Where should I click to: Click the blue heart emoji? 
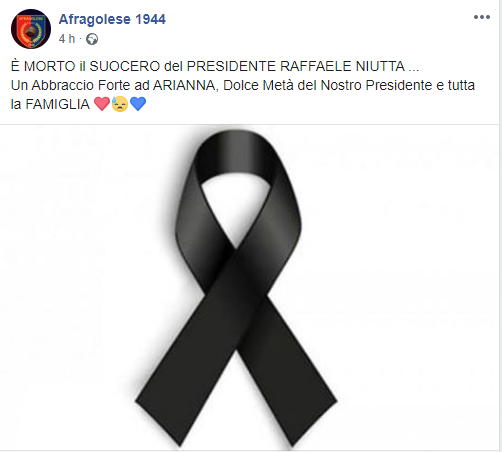click(138, 104)
